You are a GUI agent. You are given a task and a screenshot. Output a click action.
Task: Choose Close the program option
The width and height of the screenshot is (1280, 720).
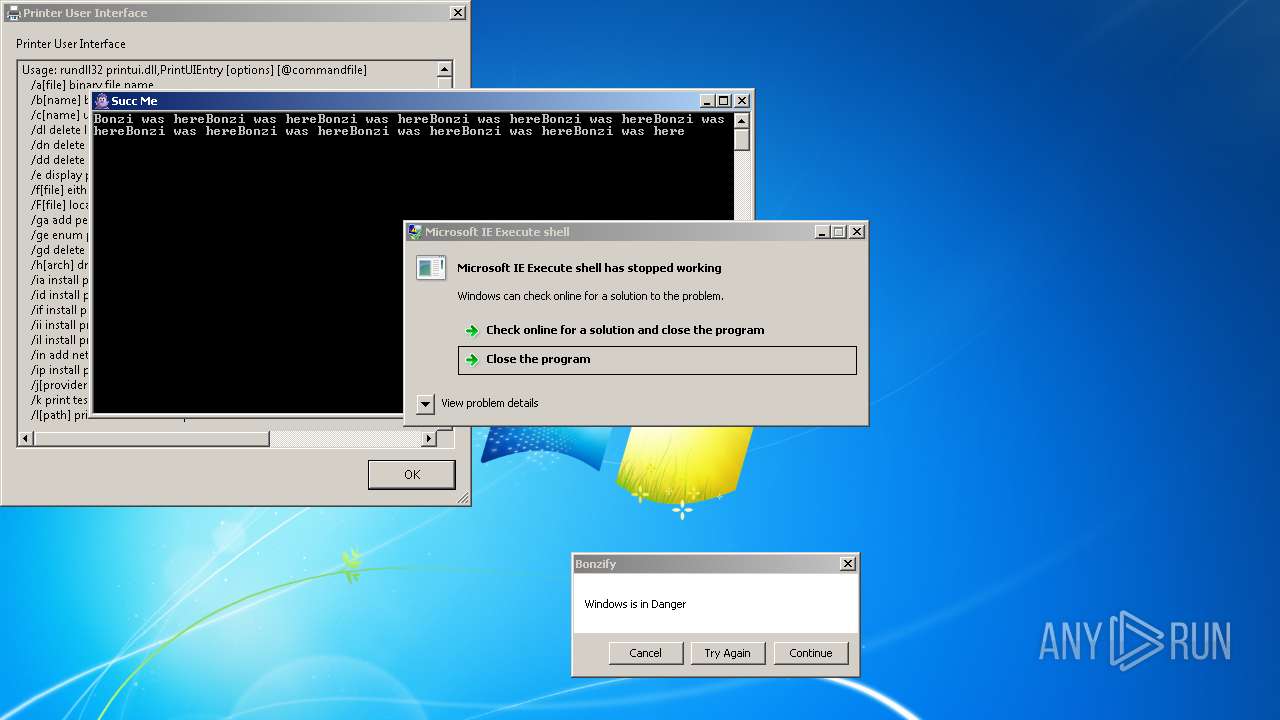(x=657, y=360)
